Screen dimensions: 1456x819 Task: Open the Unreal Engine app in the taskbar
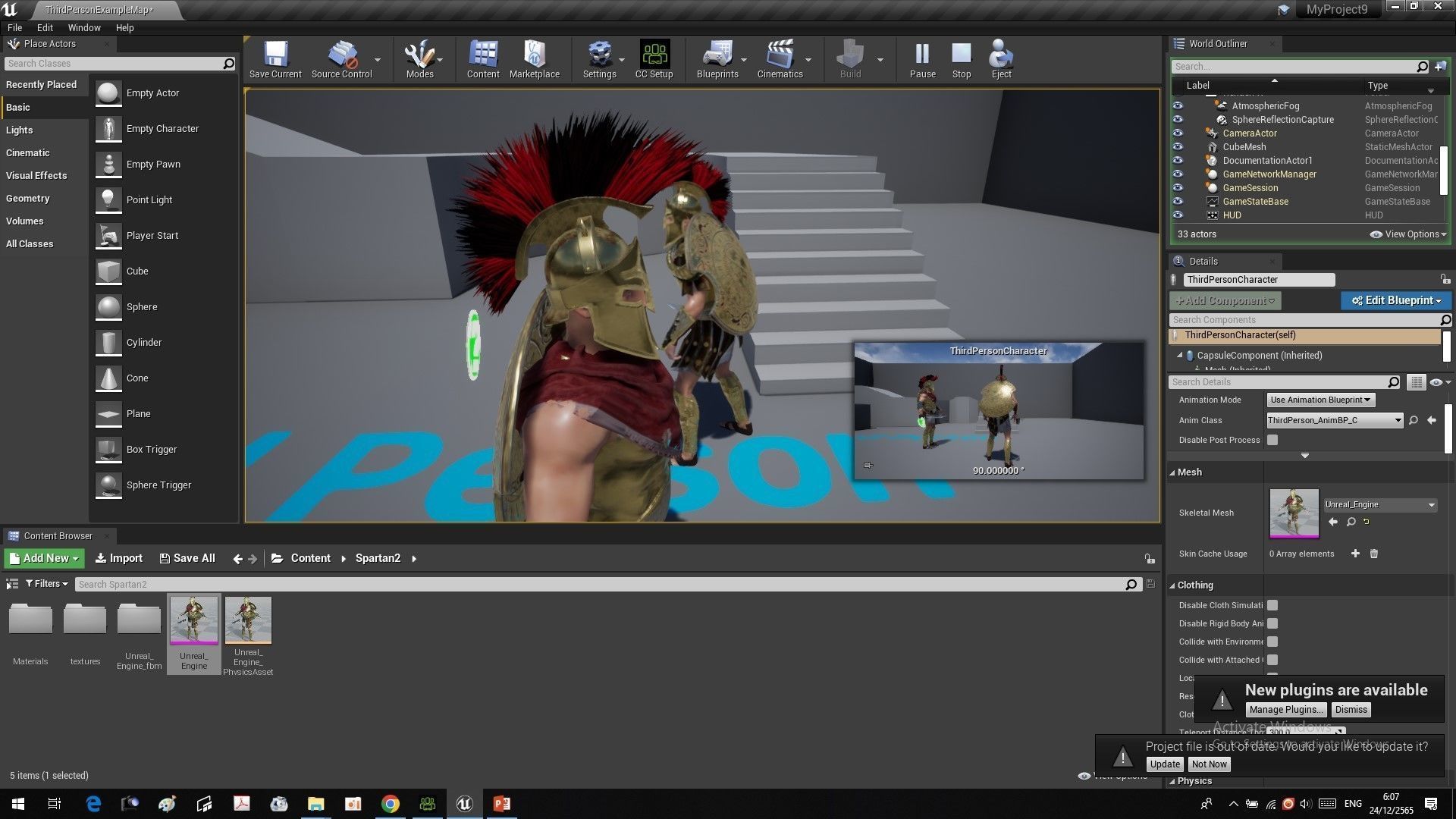(464, 804)
